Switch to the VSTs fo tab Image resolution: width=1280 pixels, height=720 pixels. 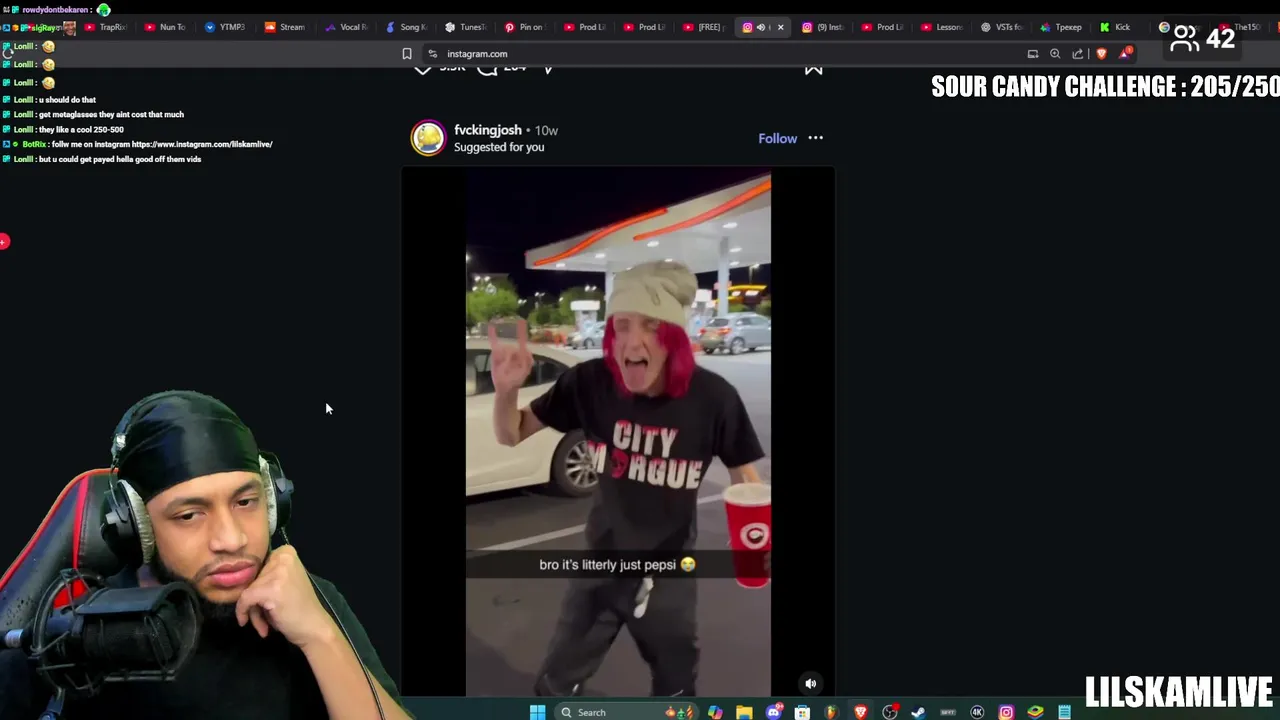[x=1001, y=27]
